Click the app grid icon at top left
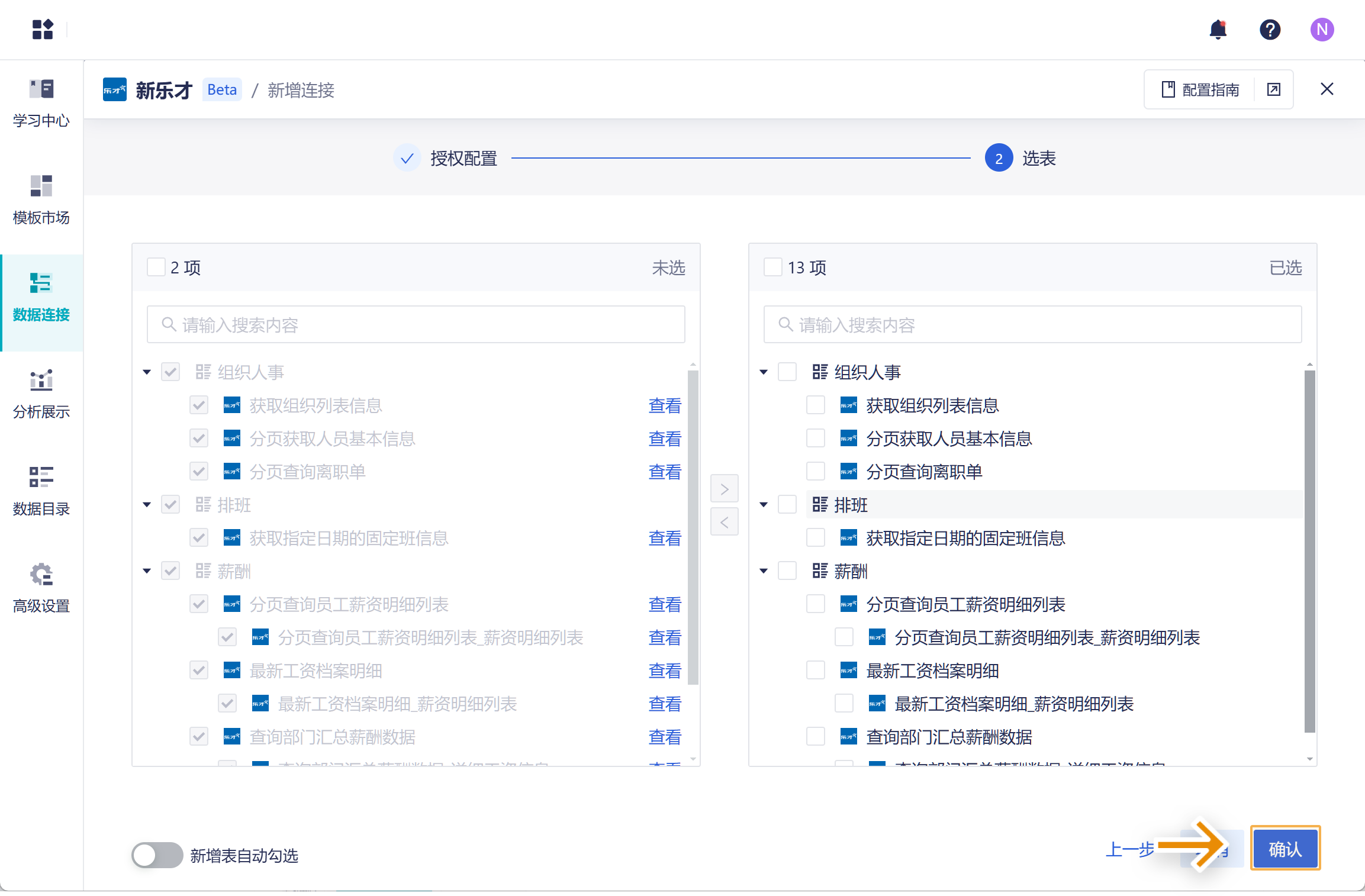1365x896 pixels. point(43,30)
